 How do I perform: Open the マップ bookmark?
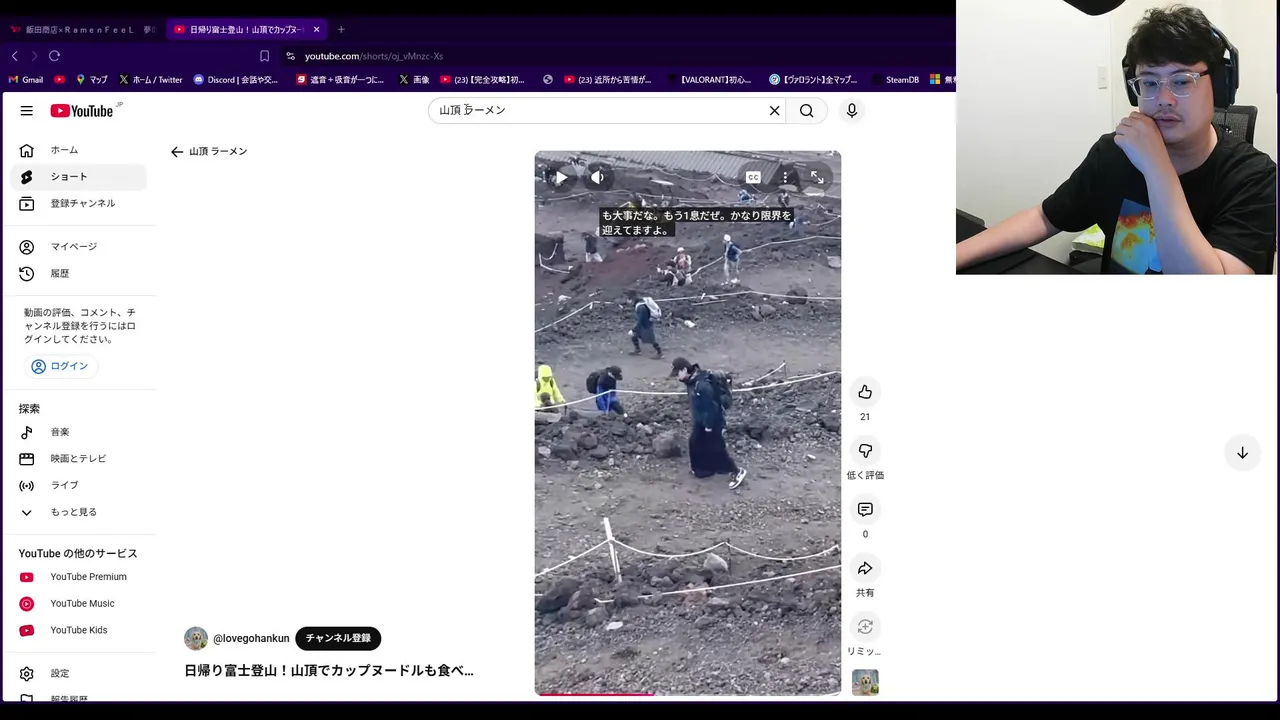(92, 80)
